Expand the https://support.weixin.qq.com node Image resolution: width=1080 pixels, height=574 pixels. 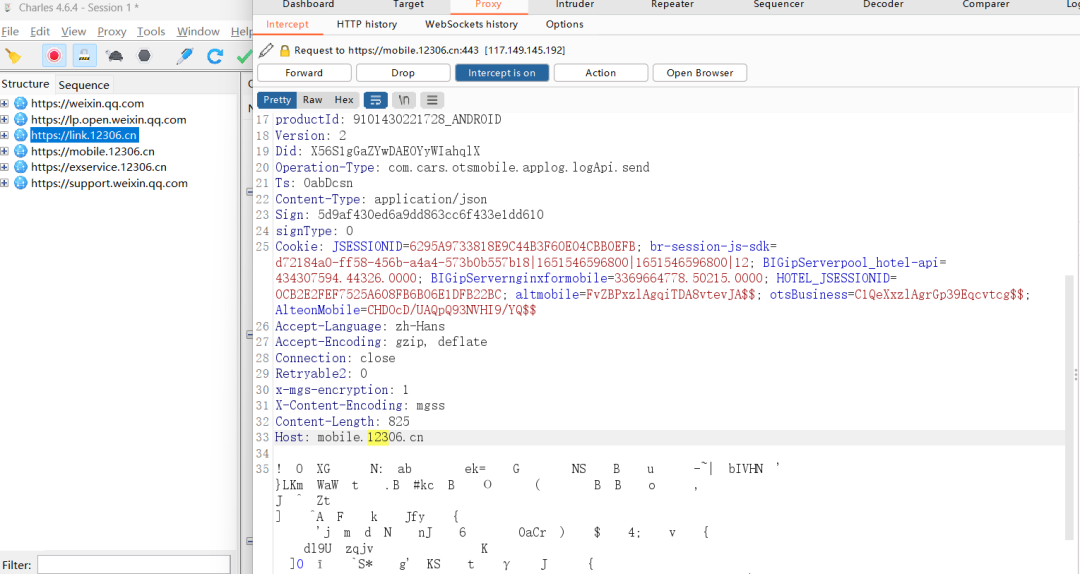(4, 183)
